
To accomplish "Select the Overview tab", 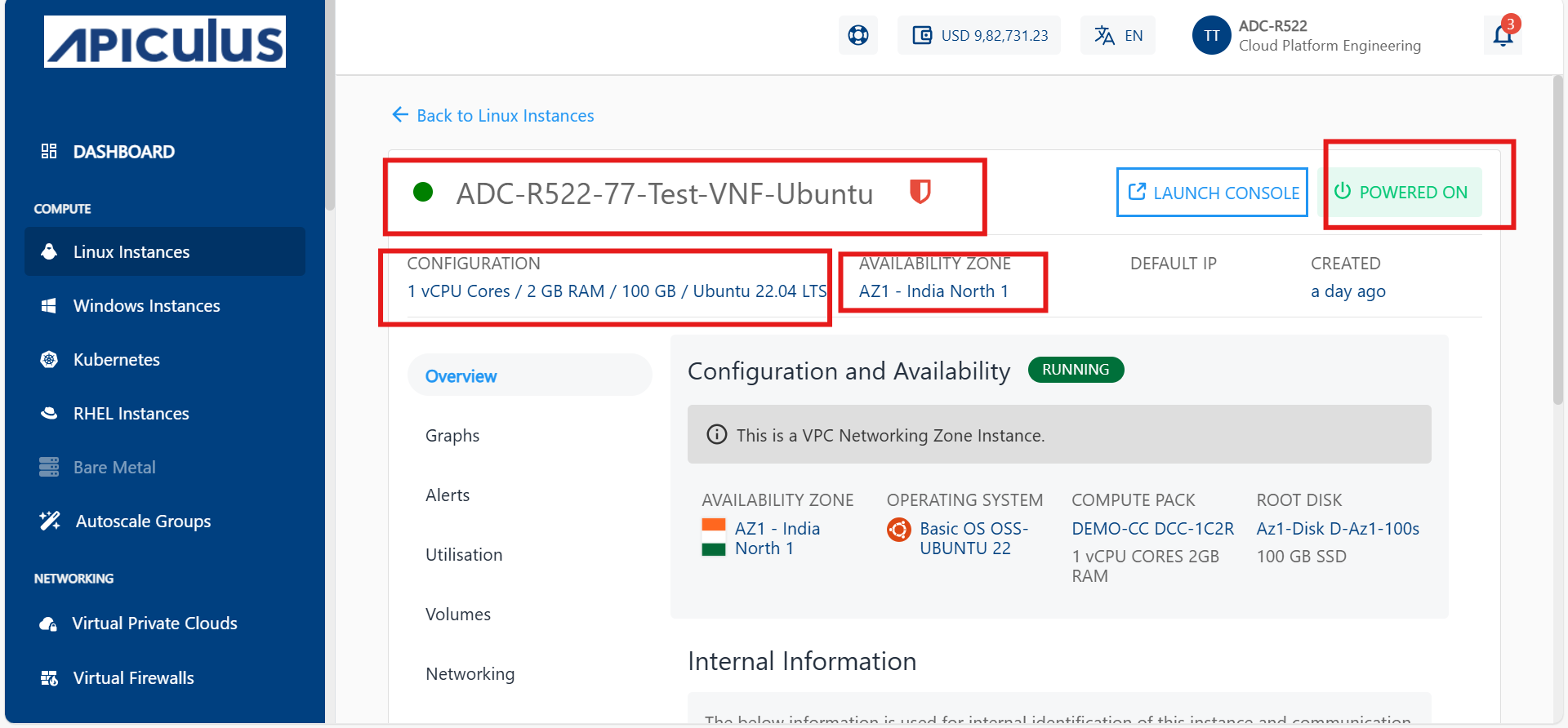I will tap(530, 375).
